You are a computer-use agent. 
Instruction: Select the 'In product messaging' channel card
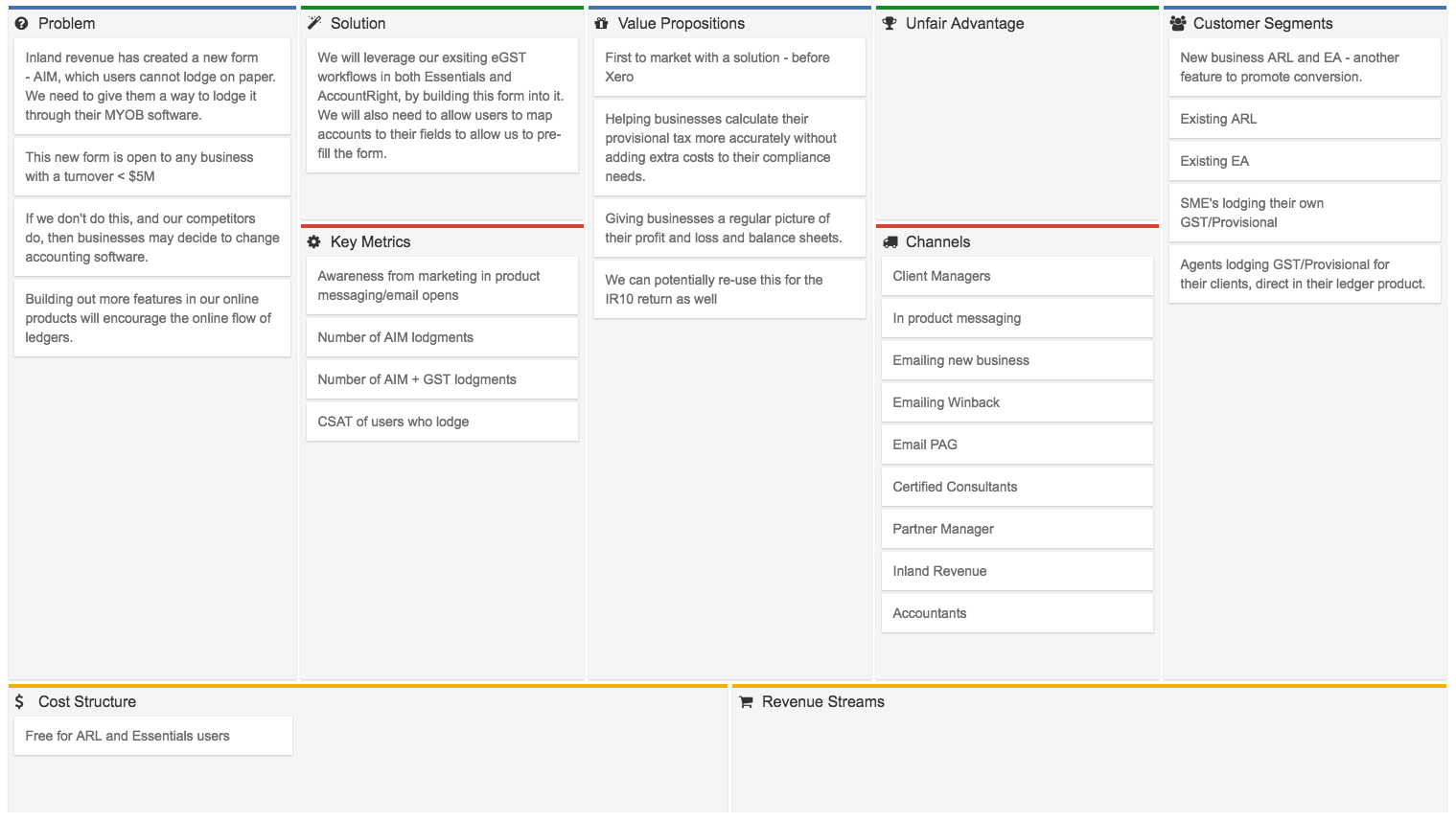click(1017, 318)
